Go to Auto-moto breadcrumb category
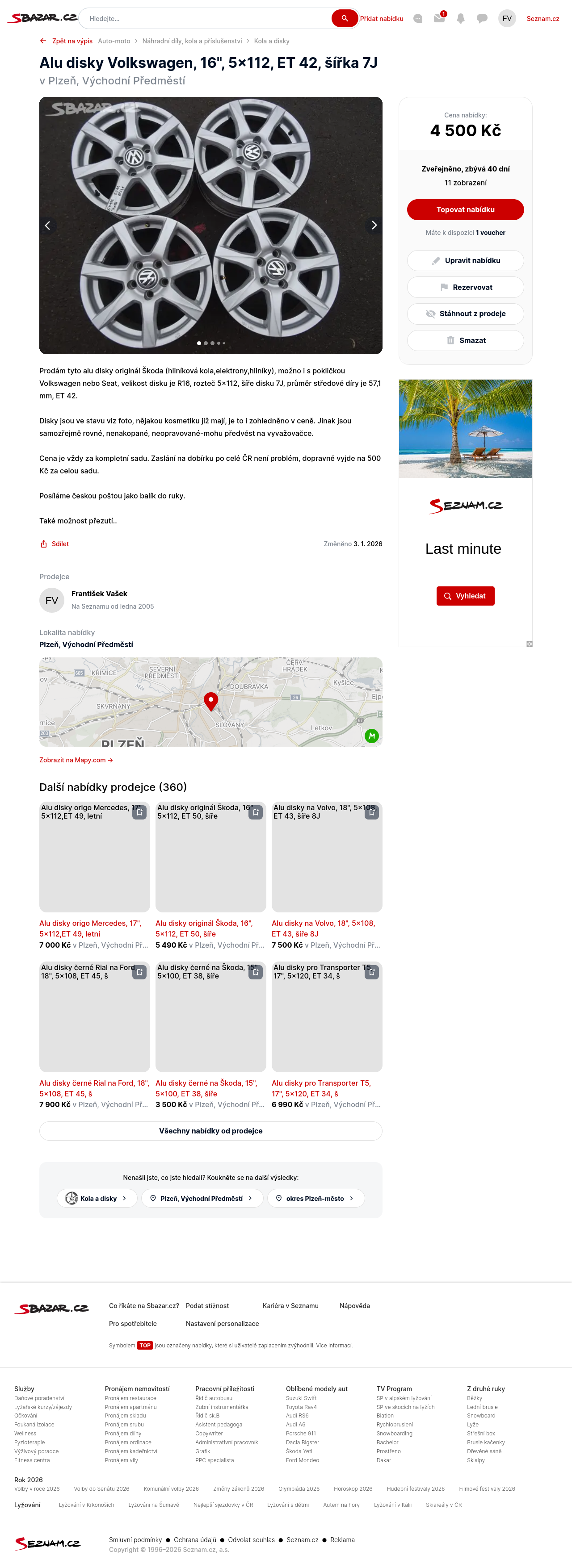The image size is (572, 1568). pos(114,41)
